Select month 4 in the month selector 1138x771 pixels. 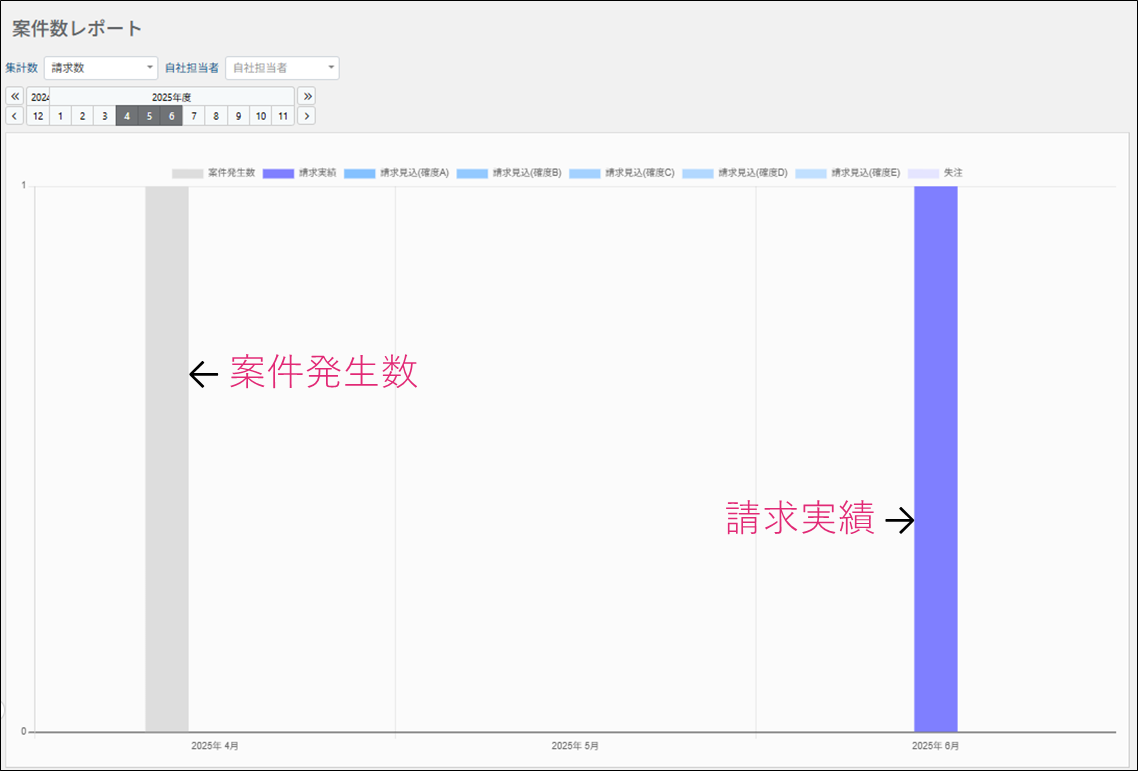(127, 116)
